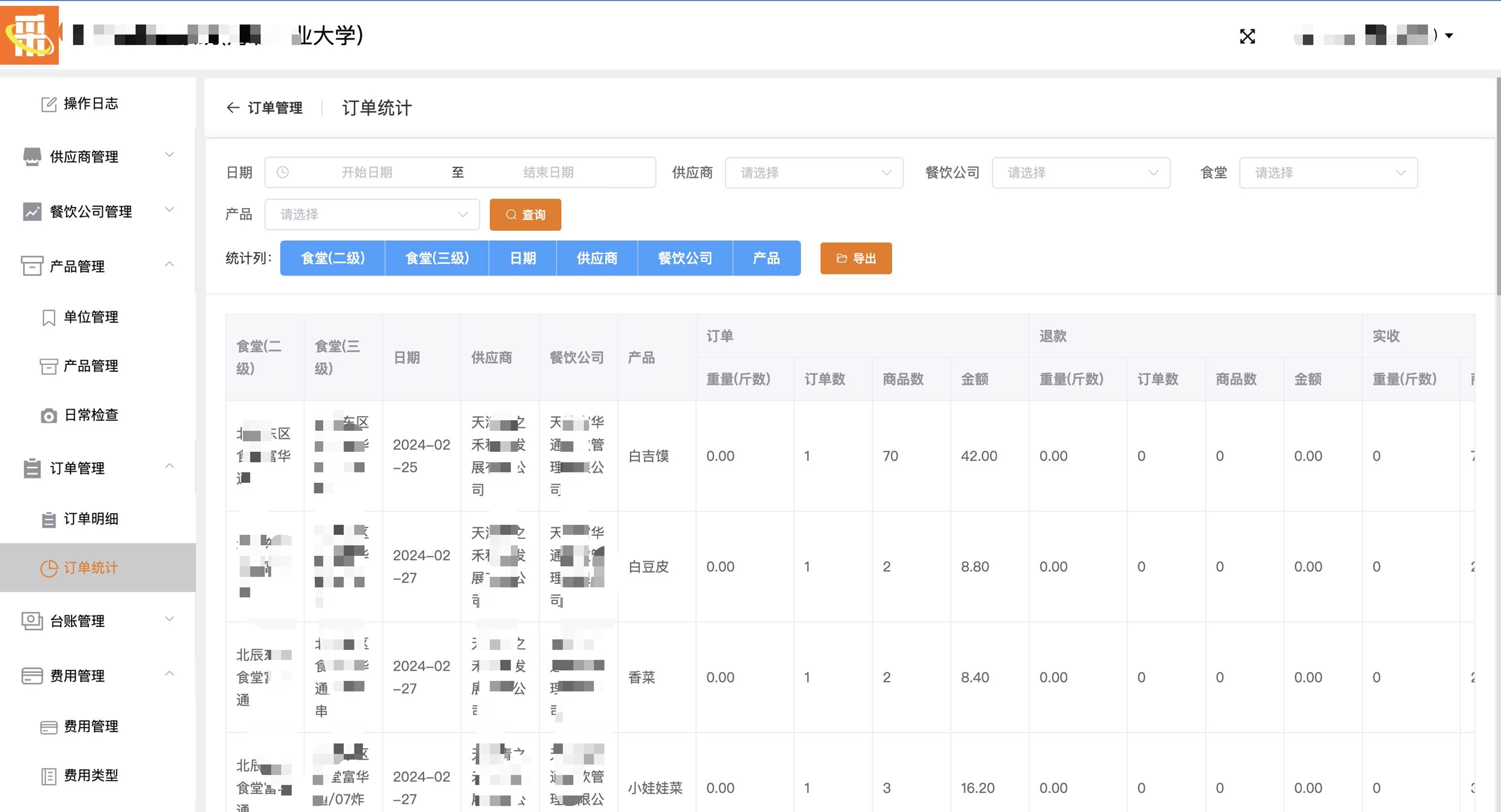Screen dimensions: 1501x812
Task: Select 订单统计 in the sidebar
Action: click(98, 568)
